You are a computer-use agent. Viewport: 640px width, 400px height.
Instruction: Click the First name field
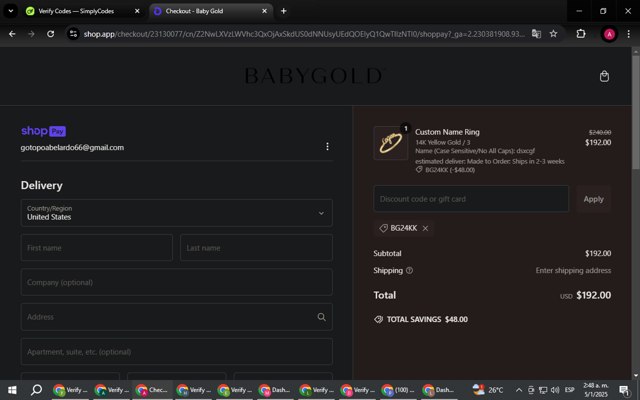[97, 248]
